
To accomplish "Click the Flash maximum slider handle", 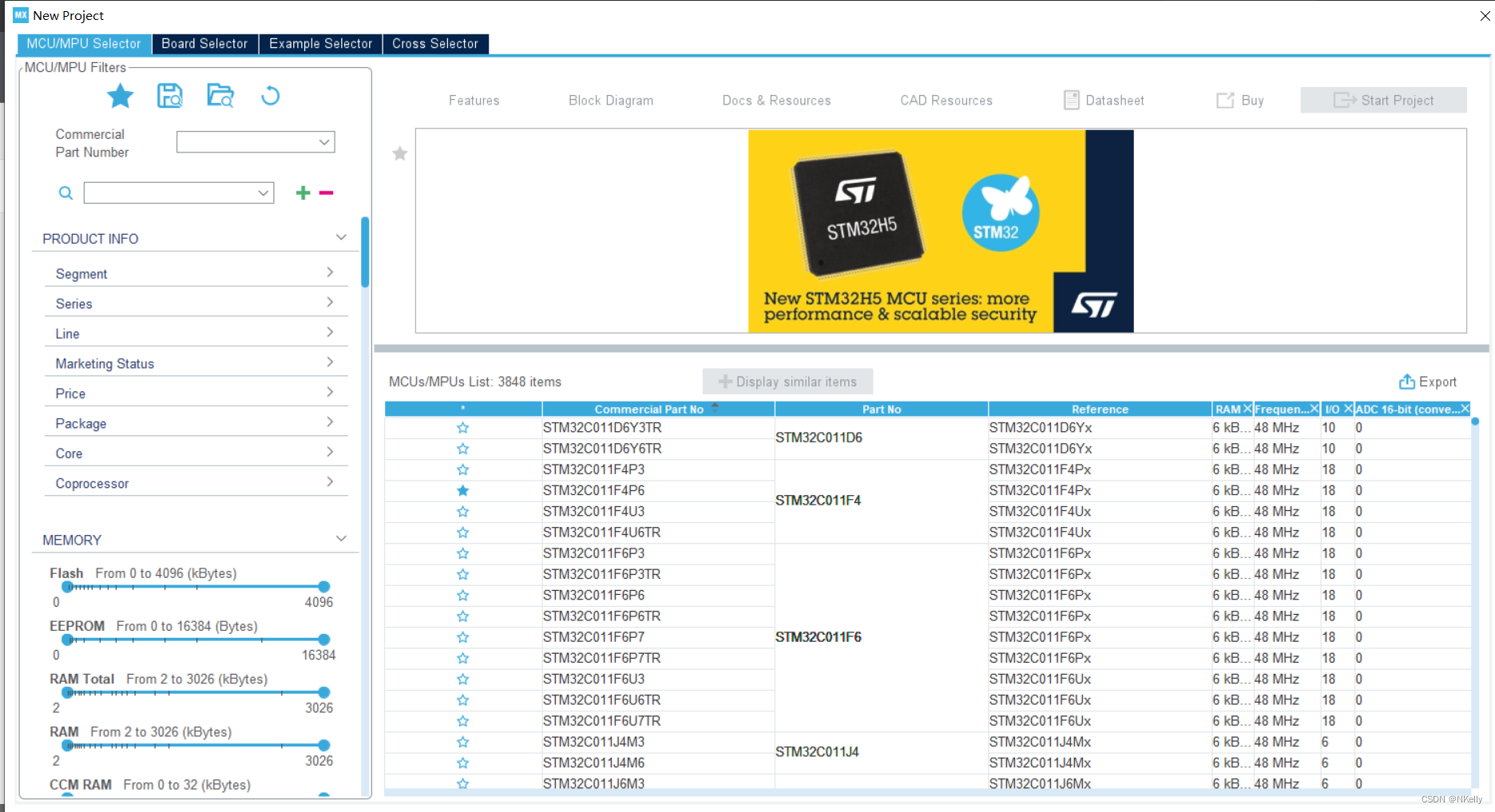I will pos(323,587).
